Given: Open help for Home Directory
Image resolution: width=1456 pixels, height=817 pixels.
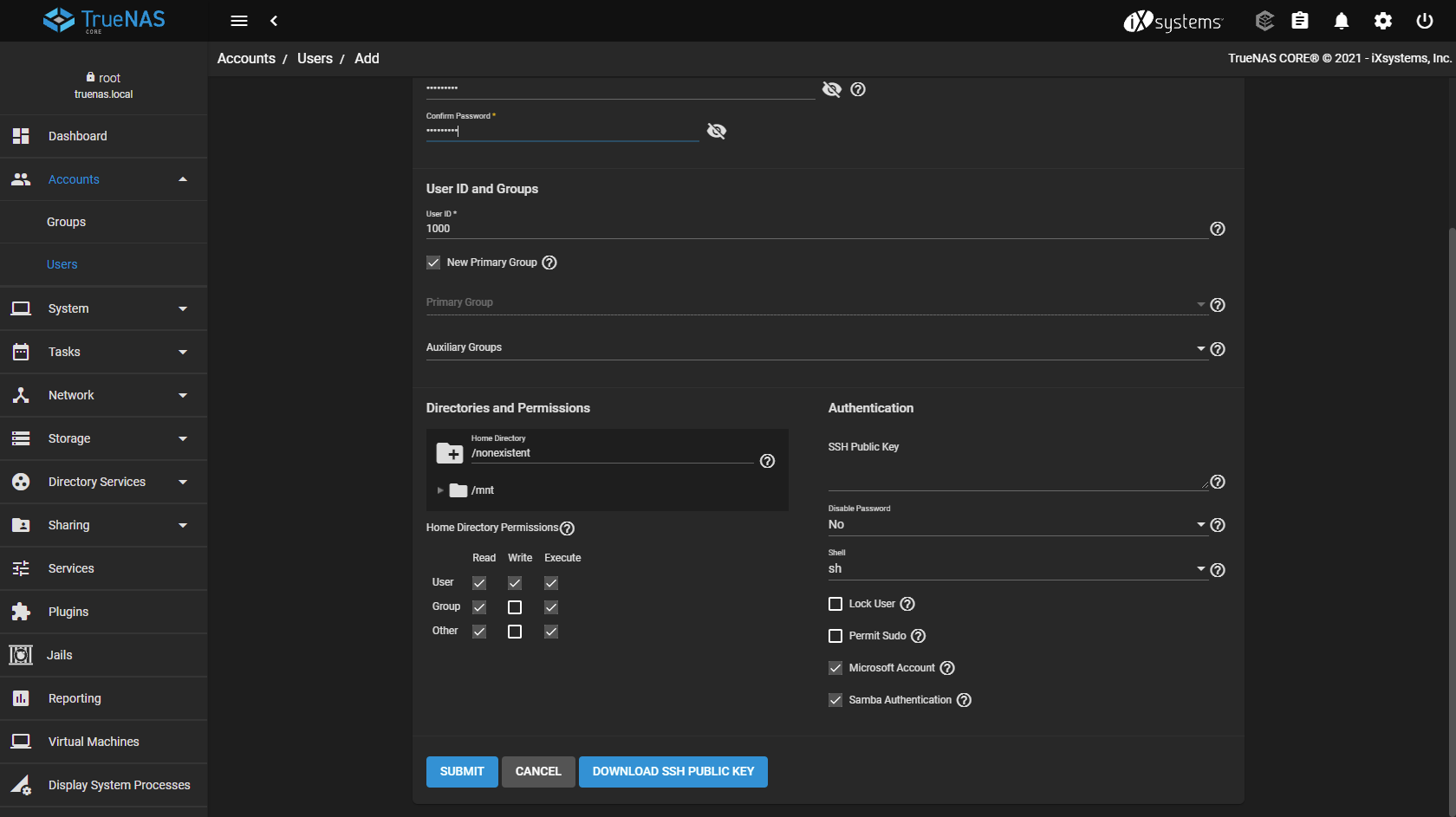Looking at the screenshot, I should [767, 461].
